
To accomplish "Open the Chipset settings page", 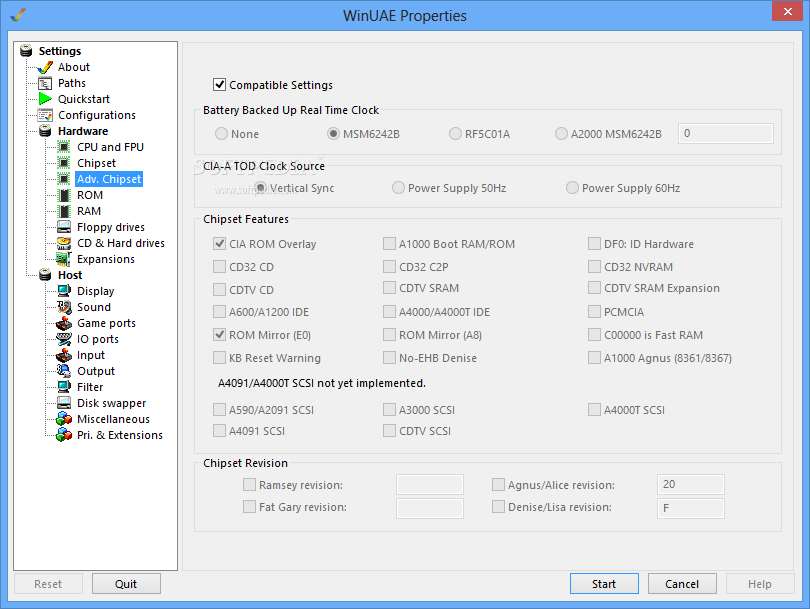I will coord(96,163).
